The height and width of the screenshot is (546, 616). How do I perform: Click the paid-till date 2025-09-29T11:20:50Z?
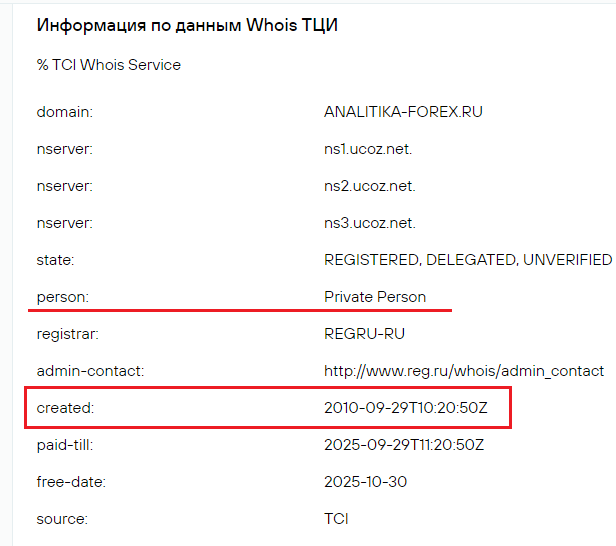tap(404, 445)
